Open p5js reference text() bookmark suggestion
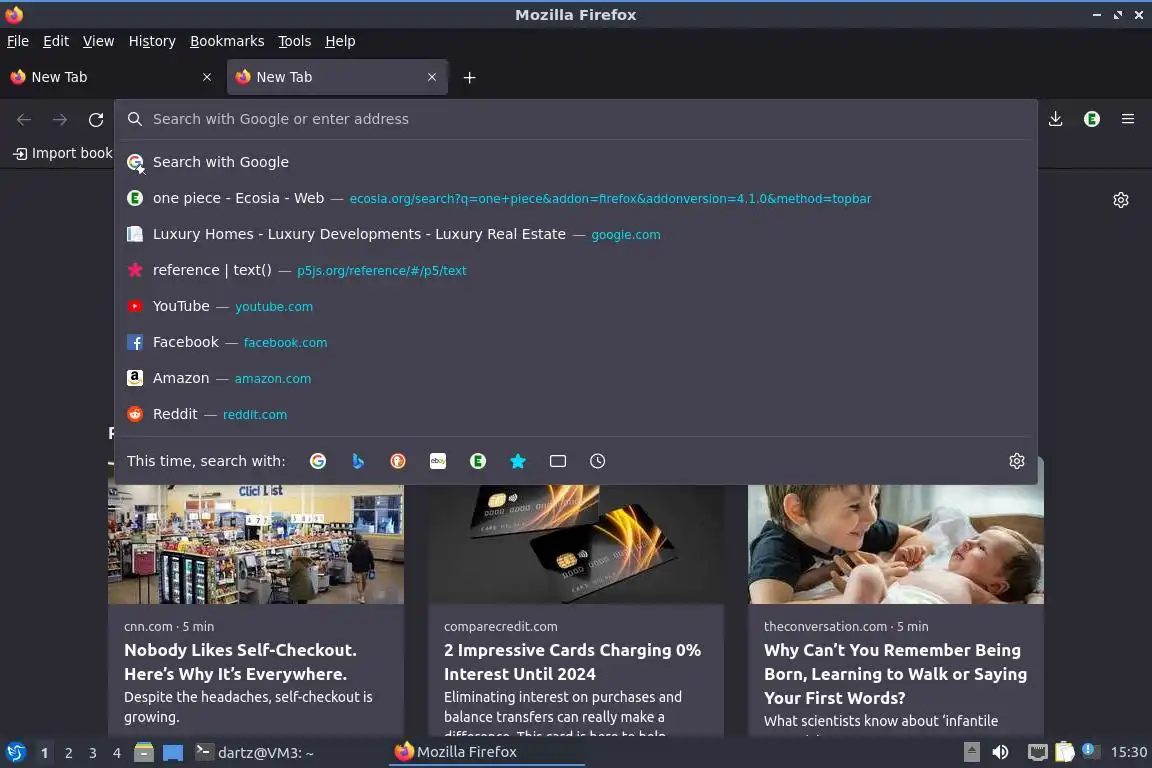The width and height of the screenshot is (1152, 768). pos(575,270)
